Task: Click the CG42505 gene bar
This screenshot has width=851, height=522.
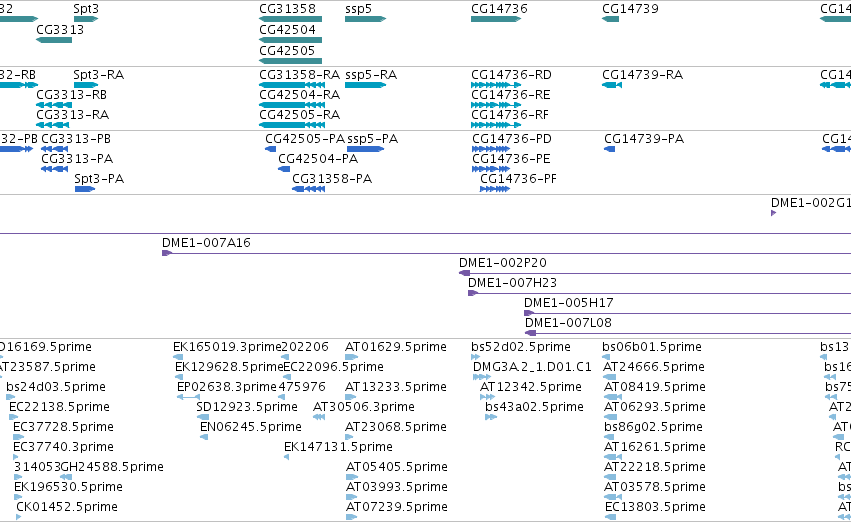Action: click(x=290, y=61)
